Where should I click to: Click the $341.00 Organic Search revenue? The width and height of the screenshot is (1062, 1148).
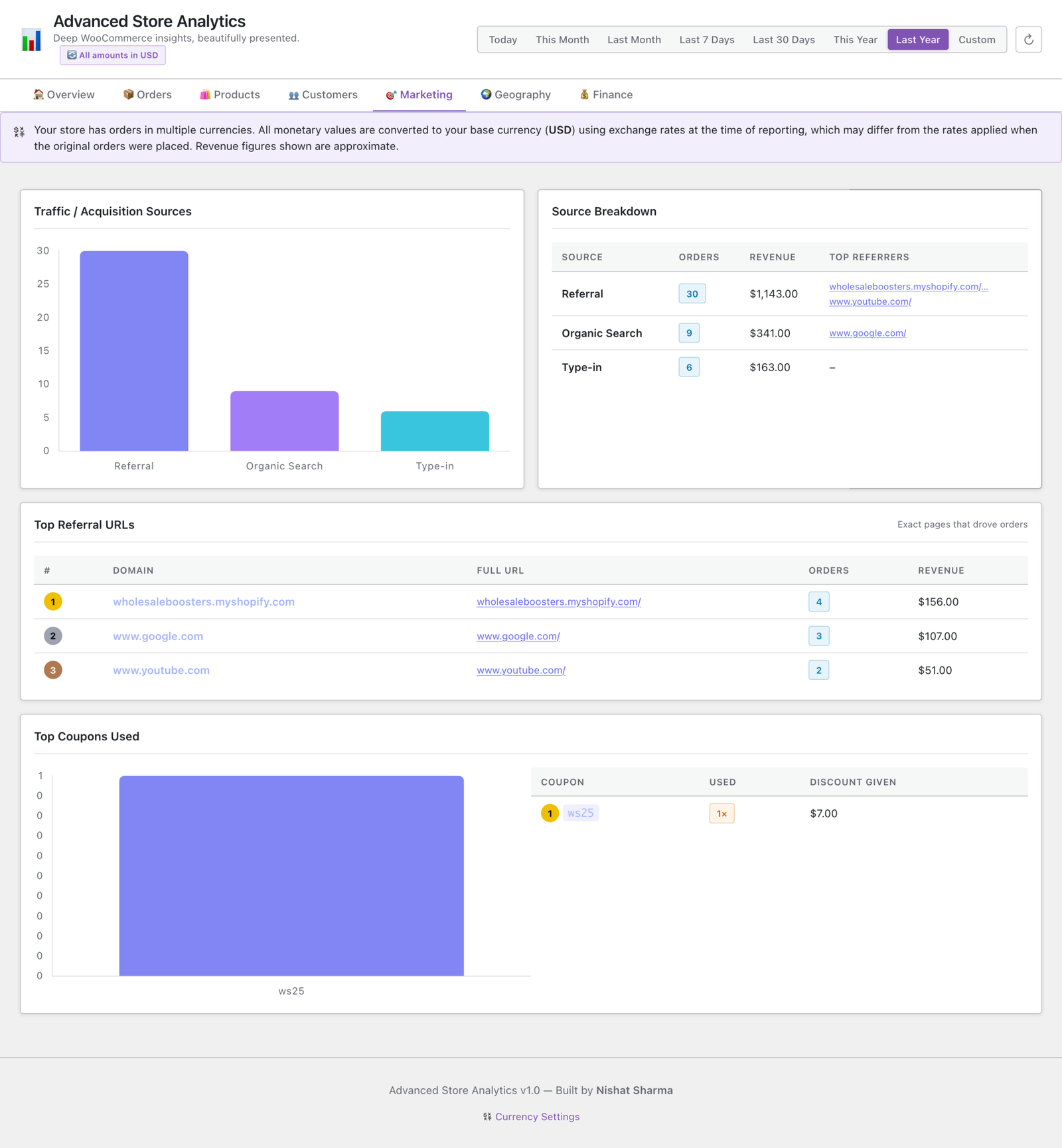[x=770, y=333]
